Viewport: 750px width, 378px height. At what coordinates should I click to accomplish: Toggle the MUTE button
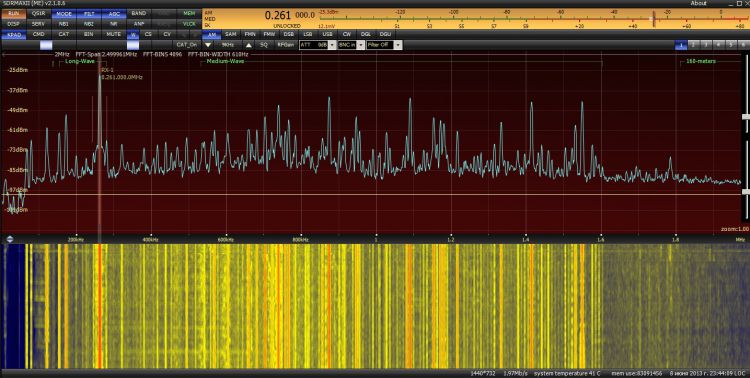[x=114, y=34]
